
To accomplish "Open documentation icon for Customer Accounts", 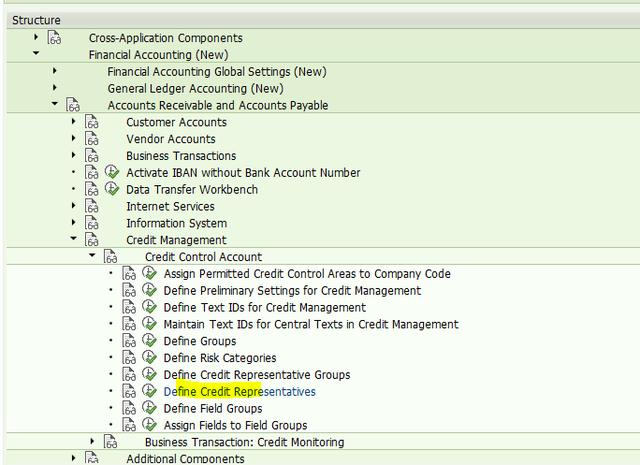I will click(91, 122).
